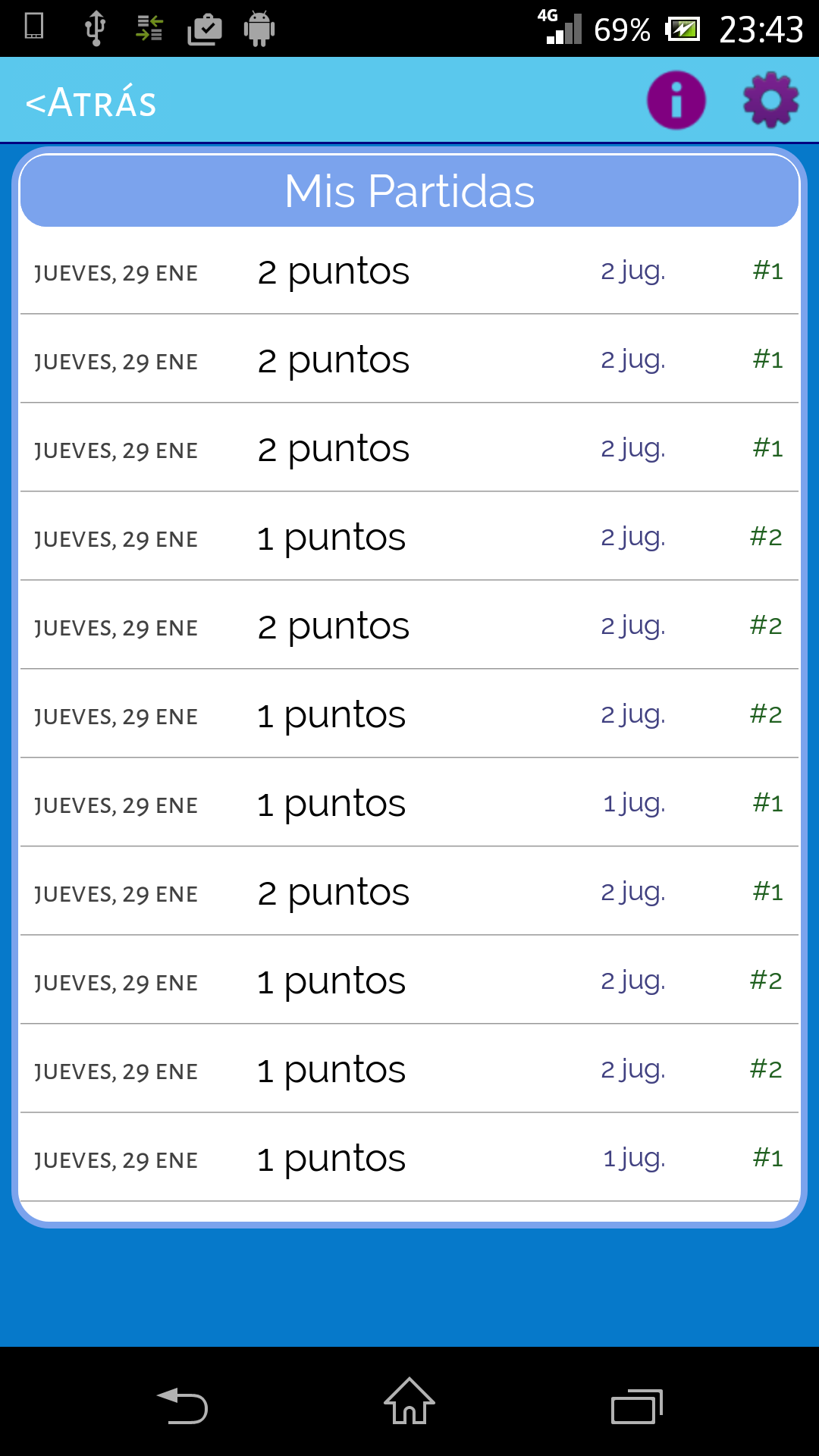The height and width of the screenshot is (1456, 819).
Task: Open the first 1 puntos game entry
Action: (x=409, y=537)
